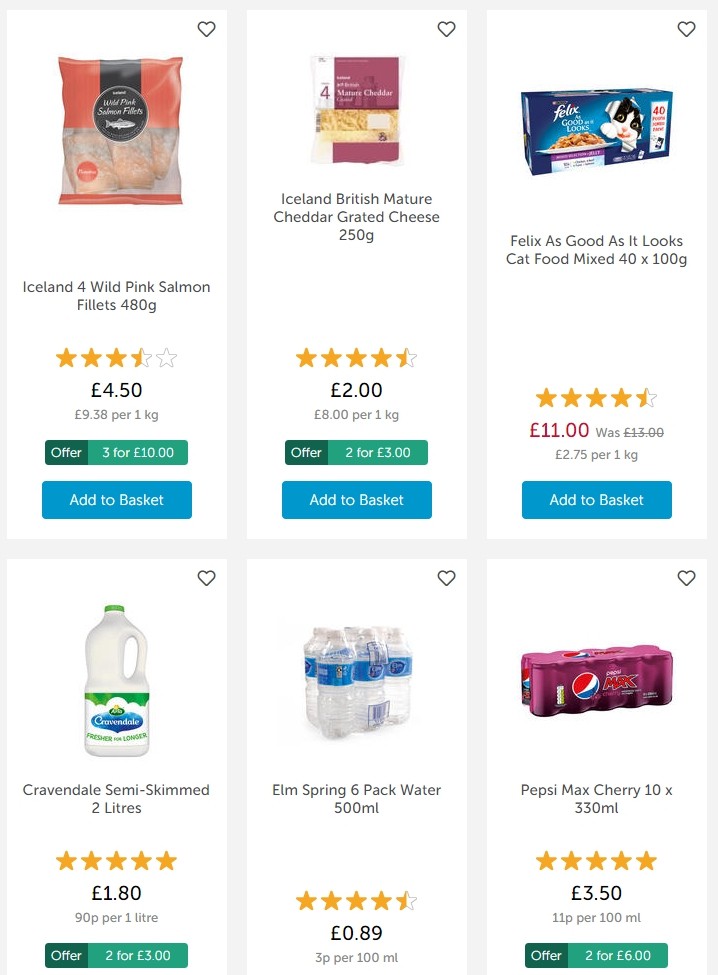The image size is (718, 975).
Task: Add British Mature Cheddar Grated Cheese to basket
Action: point(356,500)
